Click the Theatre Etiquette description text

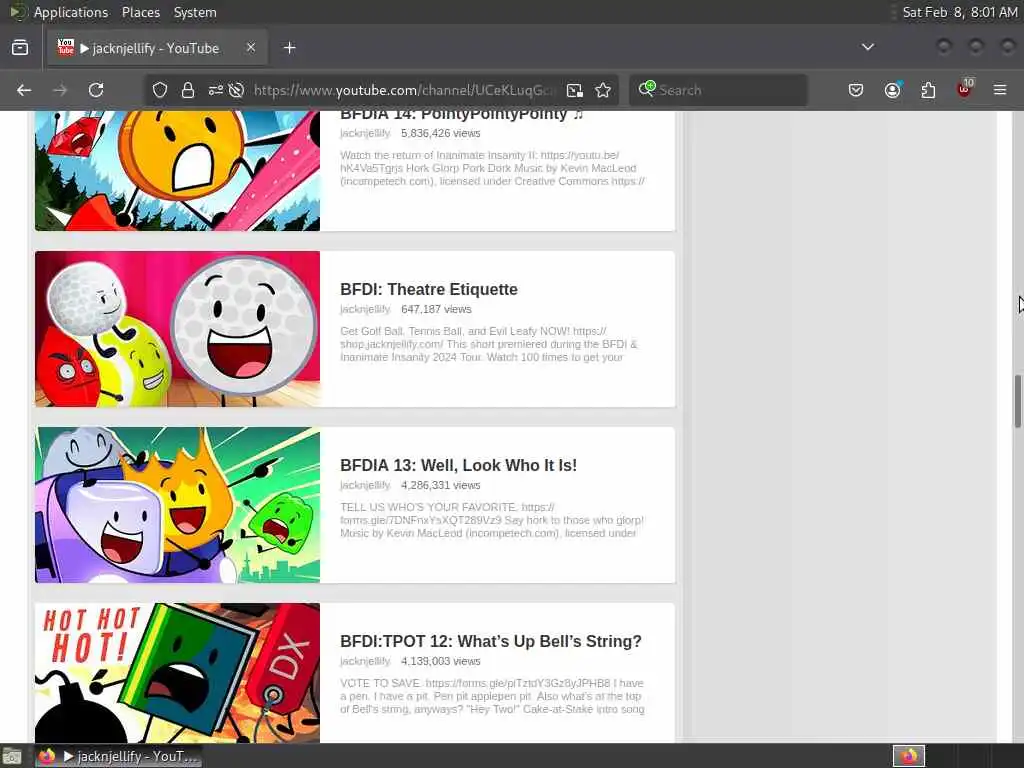(x=488, y=344)
